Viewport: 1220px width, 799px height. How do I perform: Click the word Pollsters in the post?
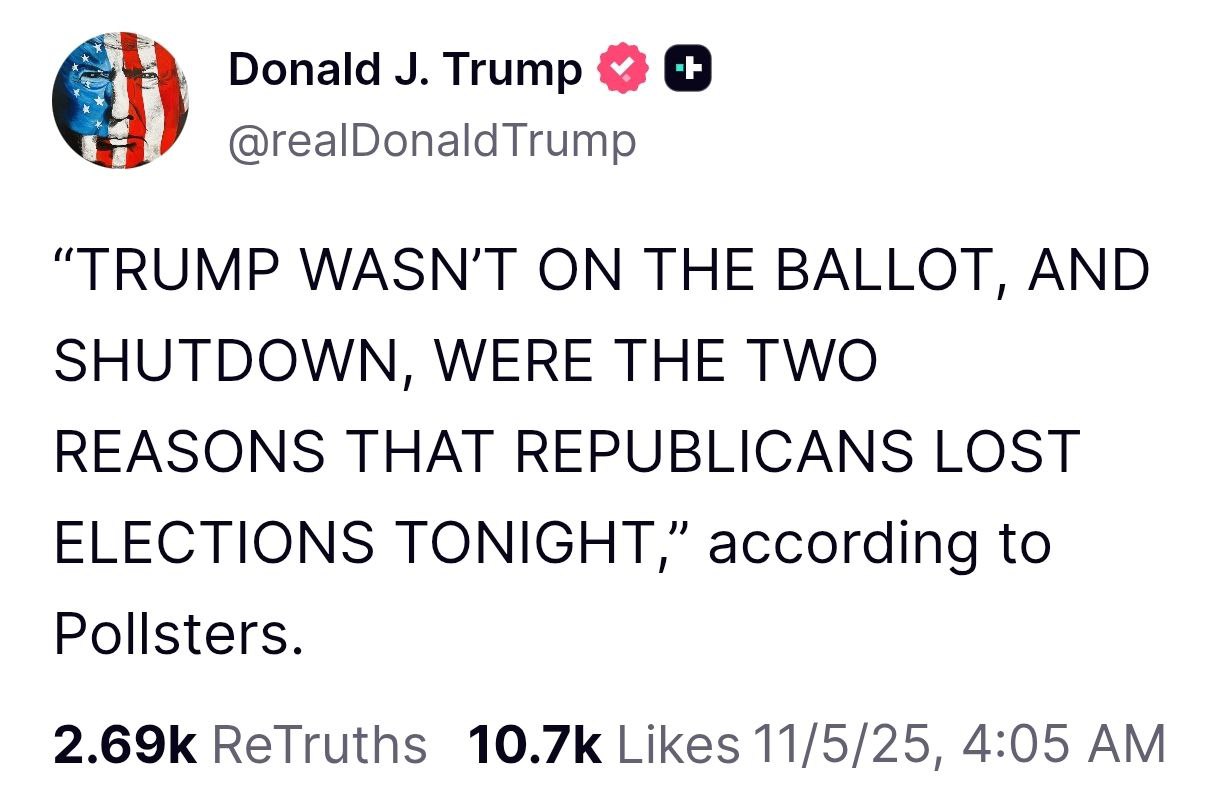pyautogui.click(x=176, y=633)
